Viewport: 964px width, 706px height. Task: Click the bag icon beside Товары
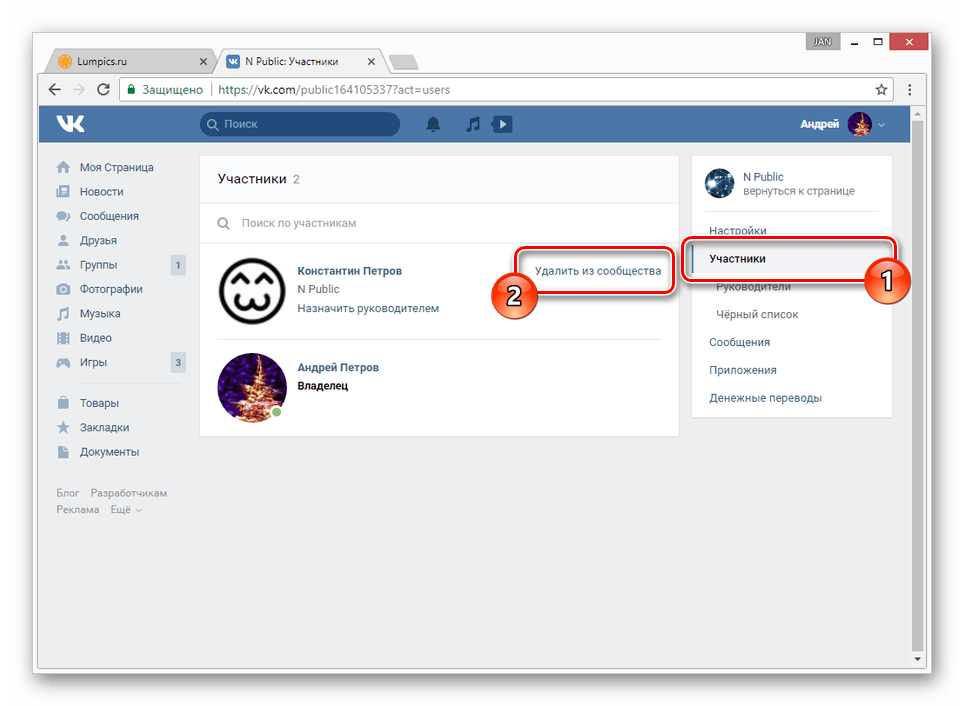(63, 403)
